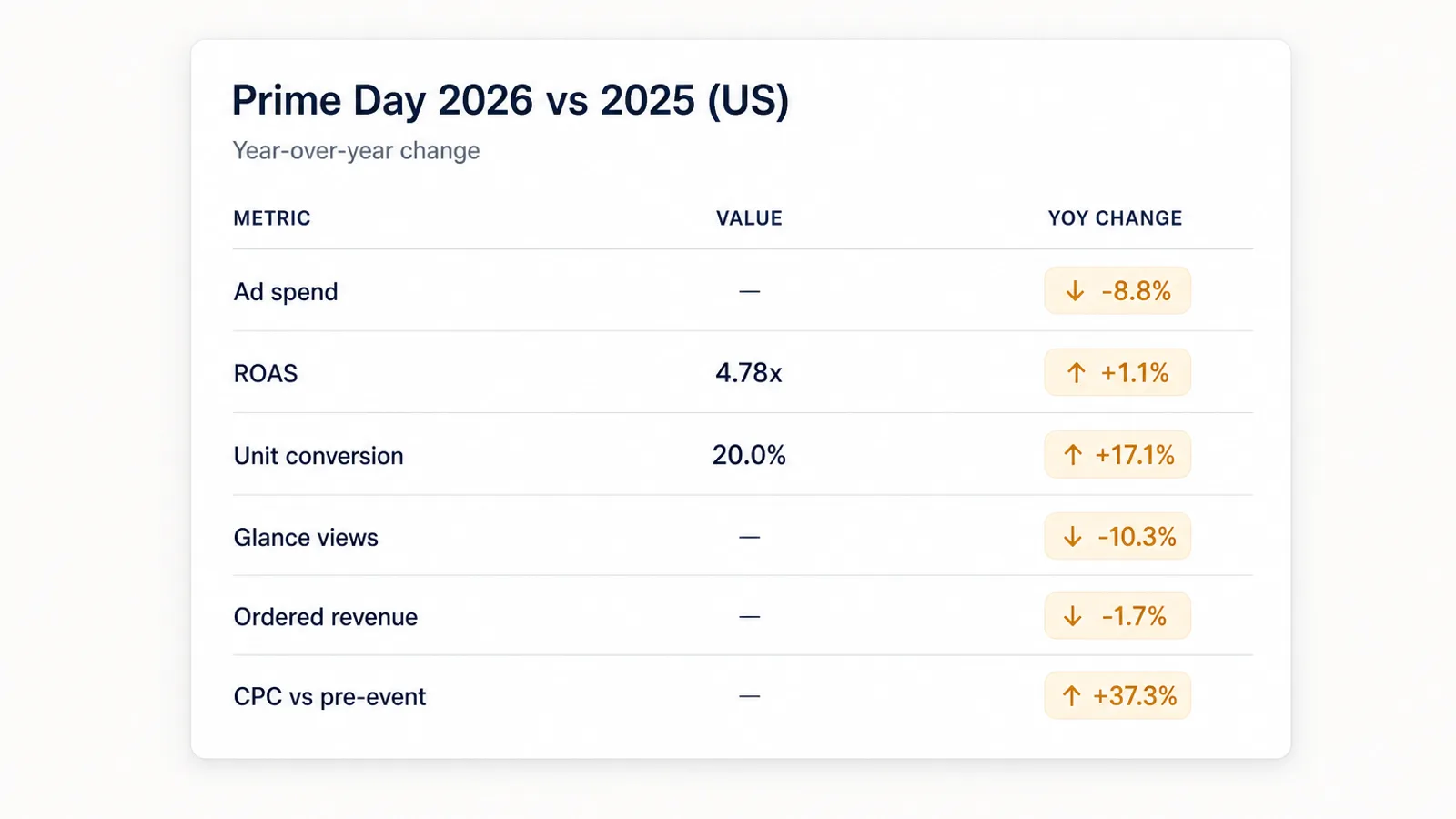Click the up arrow icon in Unit conversion row

click(x=1073, y=455)
